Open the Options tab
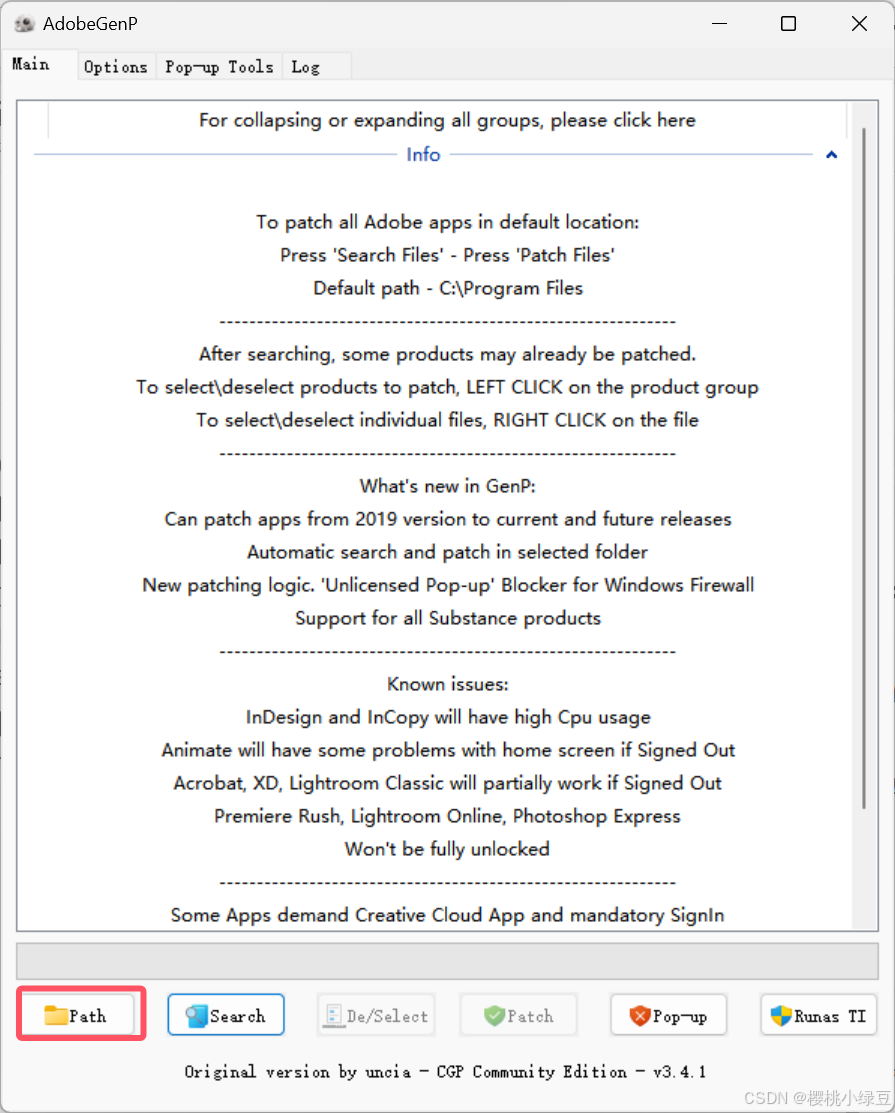Screen dimensions: 895x1113 [x=116, y=67]
